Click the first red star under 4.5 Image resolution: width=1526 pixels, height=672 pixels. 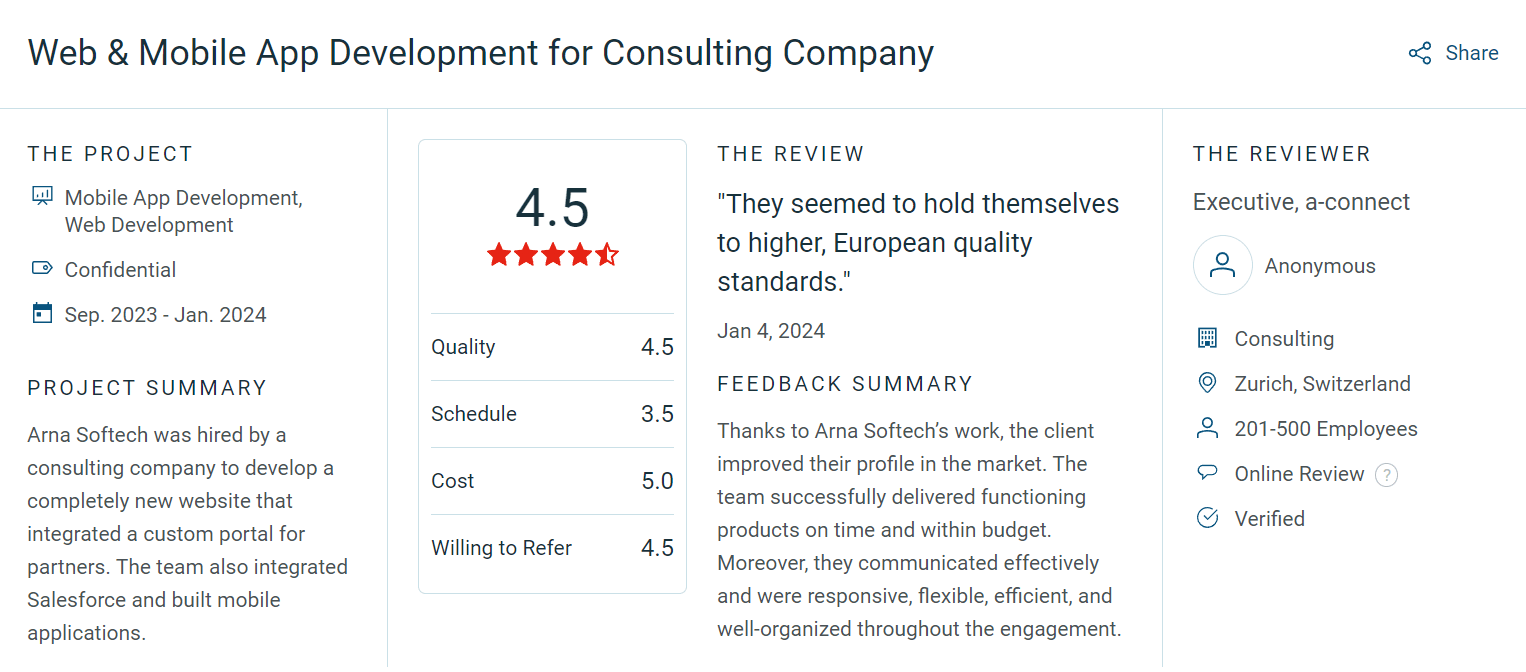coord(497,254)
